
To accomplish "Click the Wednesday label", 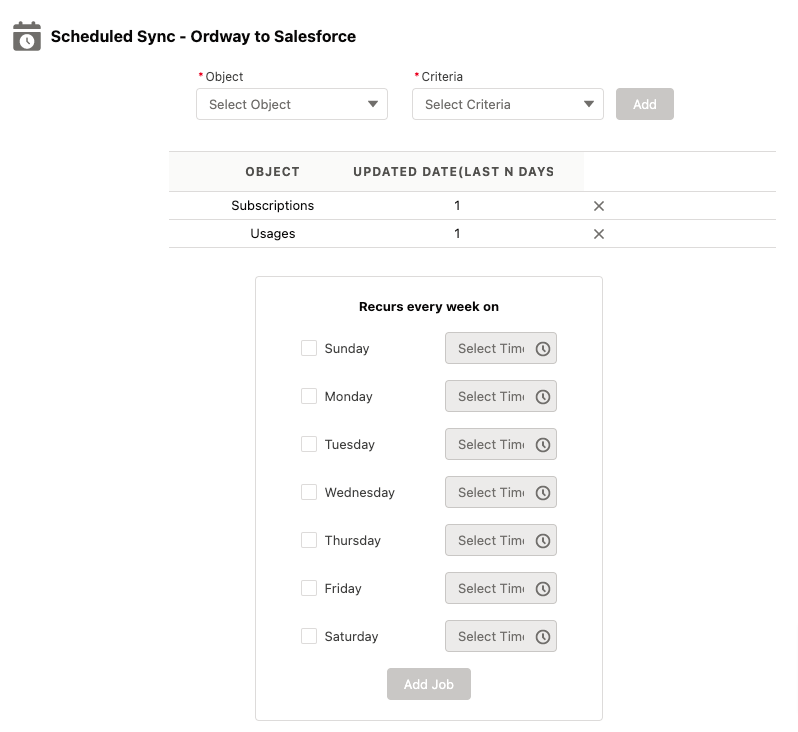I will (359, 492).
